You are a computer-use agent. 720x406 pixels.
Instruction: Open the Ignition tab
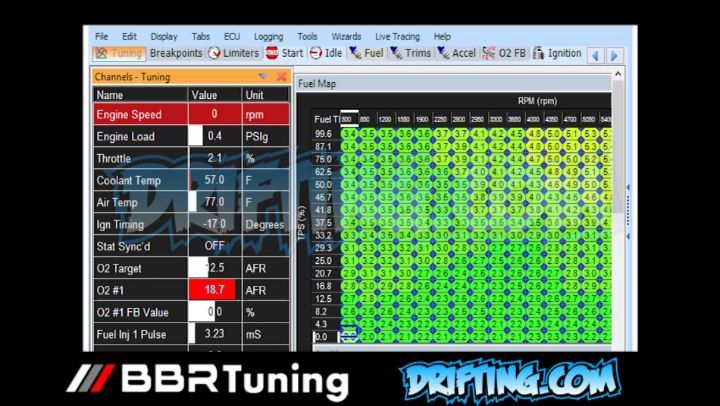pyautogui.click(x=556, y=53)
